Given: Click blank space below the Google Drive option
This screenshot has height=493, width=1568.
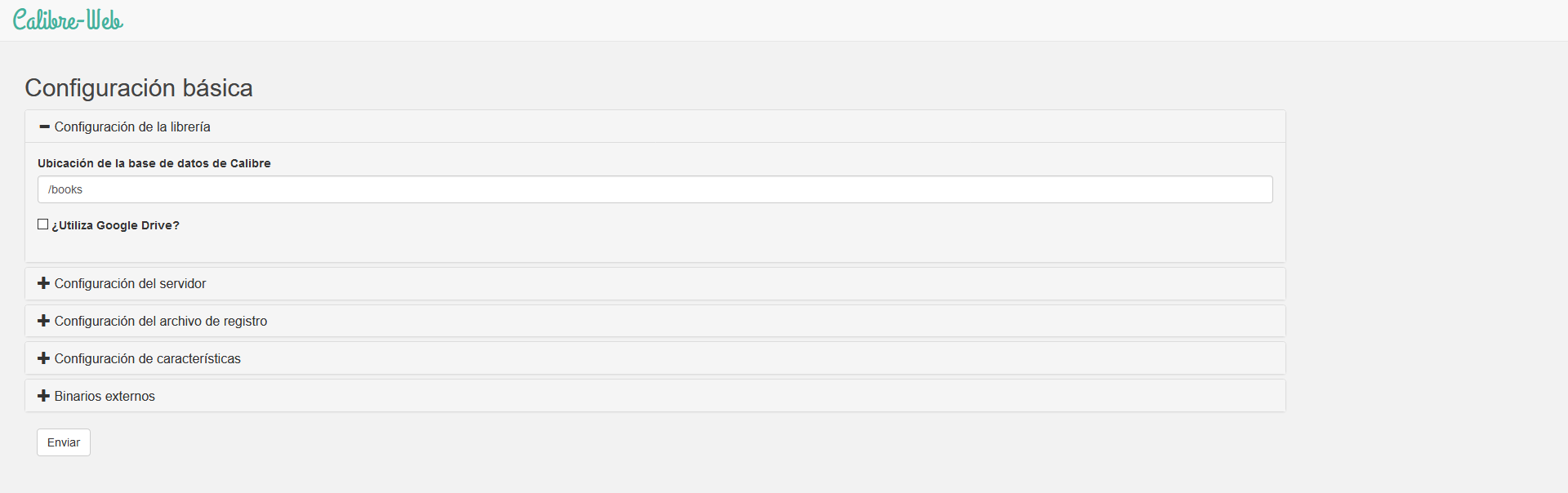Looking at the screenshot, I should tap(653, 247).
